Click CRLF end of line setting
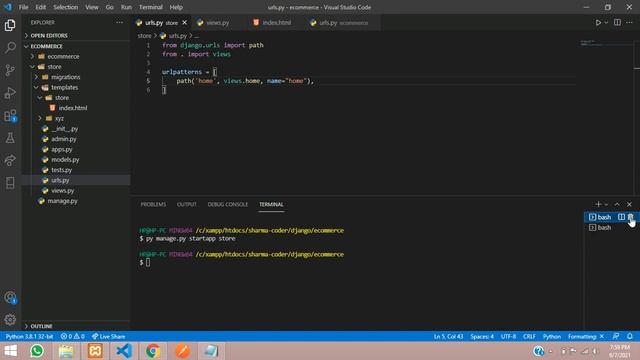Image resolution: width=640 pixels, height=360 pixels. point(529,336)
